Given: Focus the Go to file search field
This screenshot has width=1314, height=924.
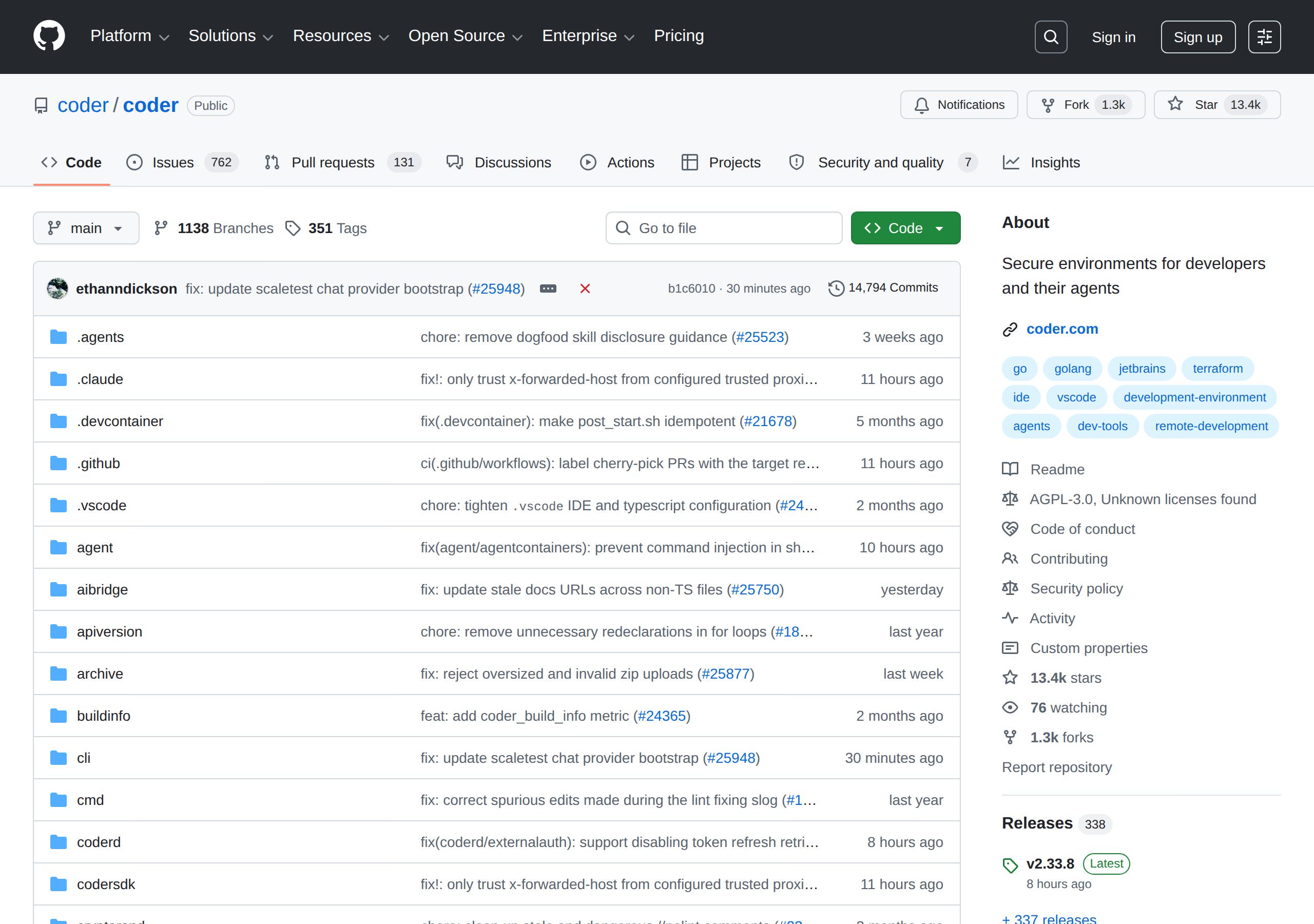Looking at the screenshot, I should pyautogui.click(x=724, y=228).
